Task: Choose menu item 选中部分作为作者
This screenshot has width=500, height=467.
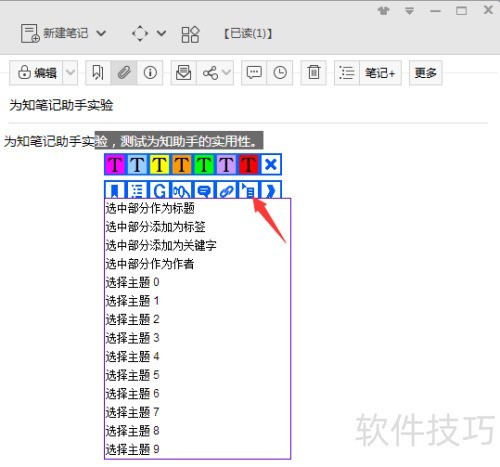Action: [x=197, y=264]
